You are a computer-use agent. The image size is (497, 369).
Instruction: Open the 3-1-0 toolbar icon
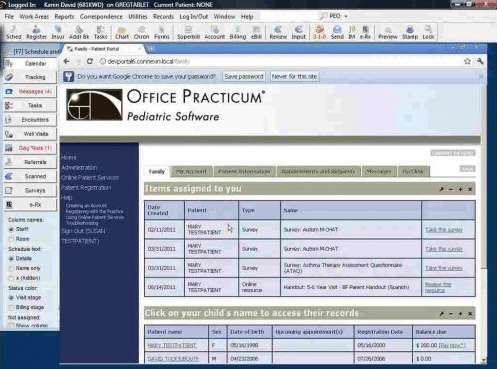[319, 32]
